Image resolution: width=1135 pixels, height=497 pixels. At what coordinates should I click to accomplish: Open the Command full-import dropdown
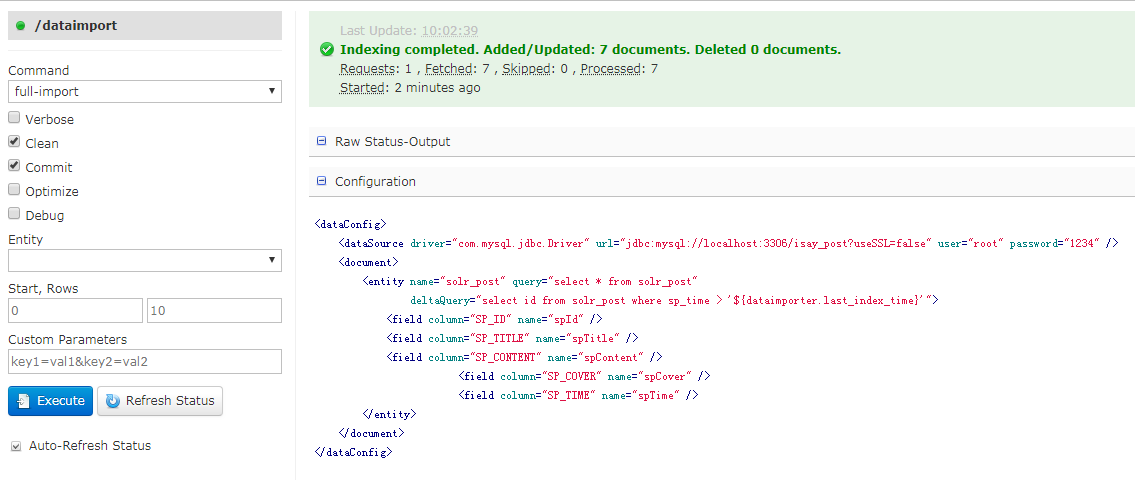pyautogui.click(x=145, y=91)
